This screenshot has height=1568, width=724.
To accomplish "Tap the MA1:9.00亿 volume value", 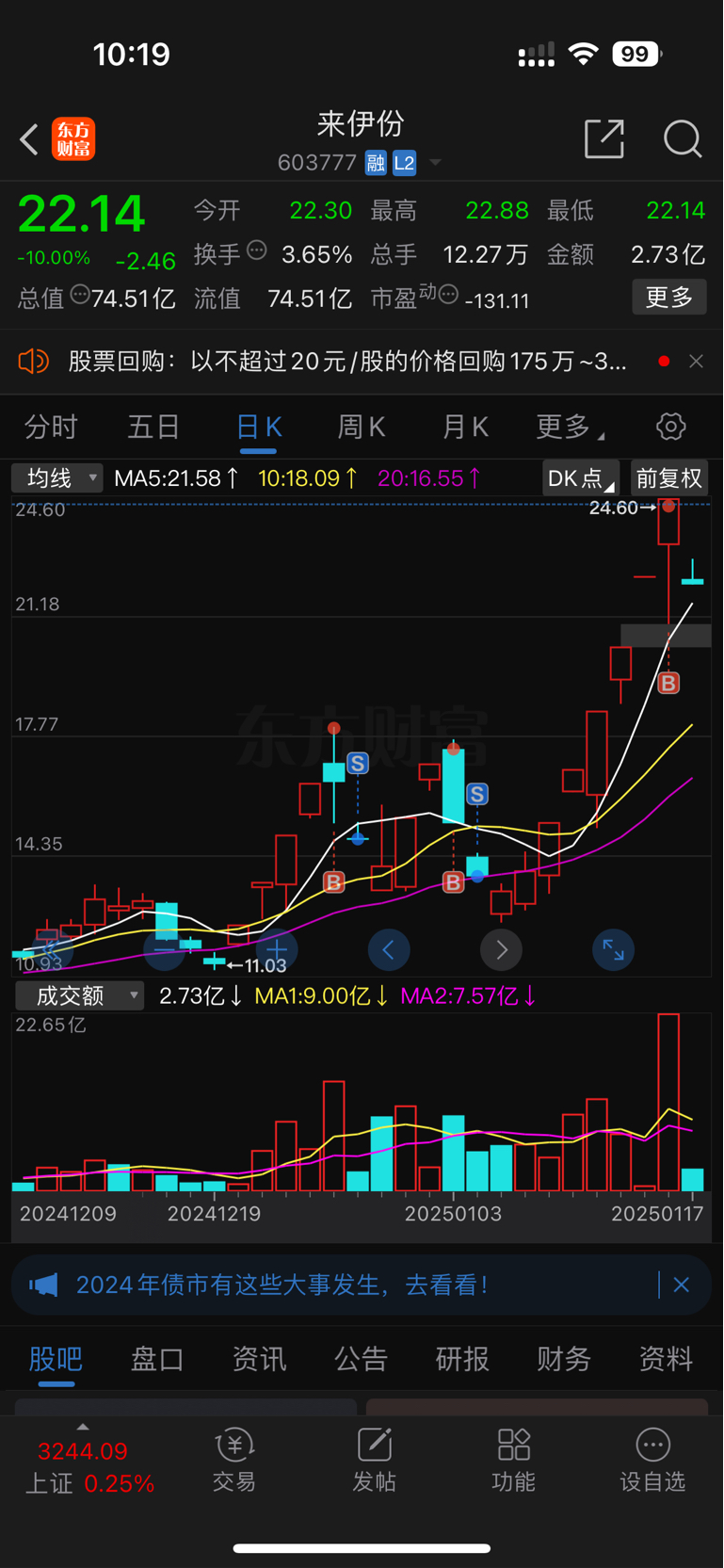I will [321, 996].
